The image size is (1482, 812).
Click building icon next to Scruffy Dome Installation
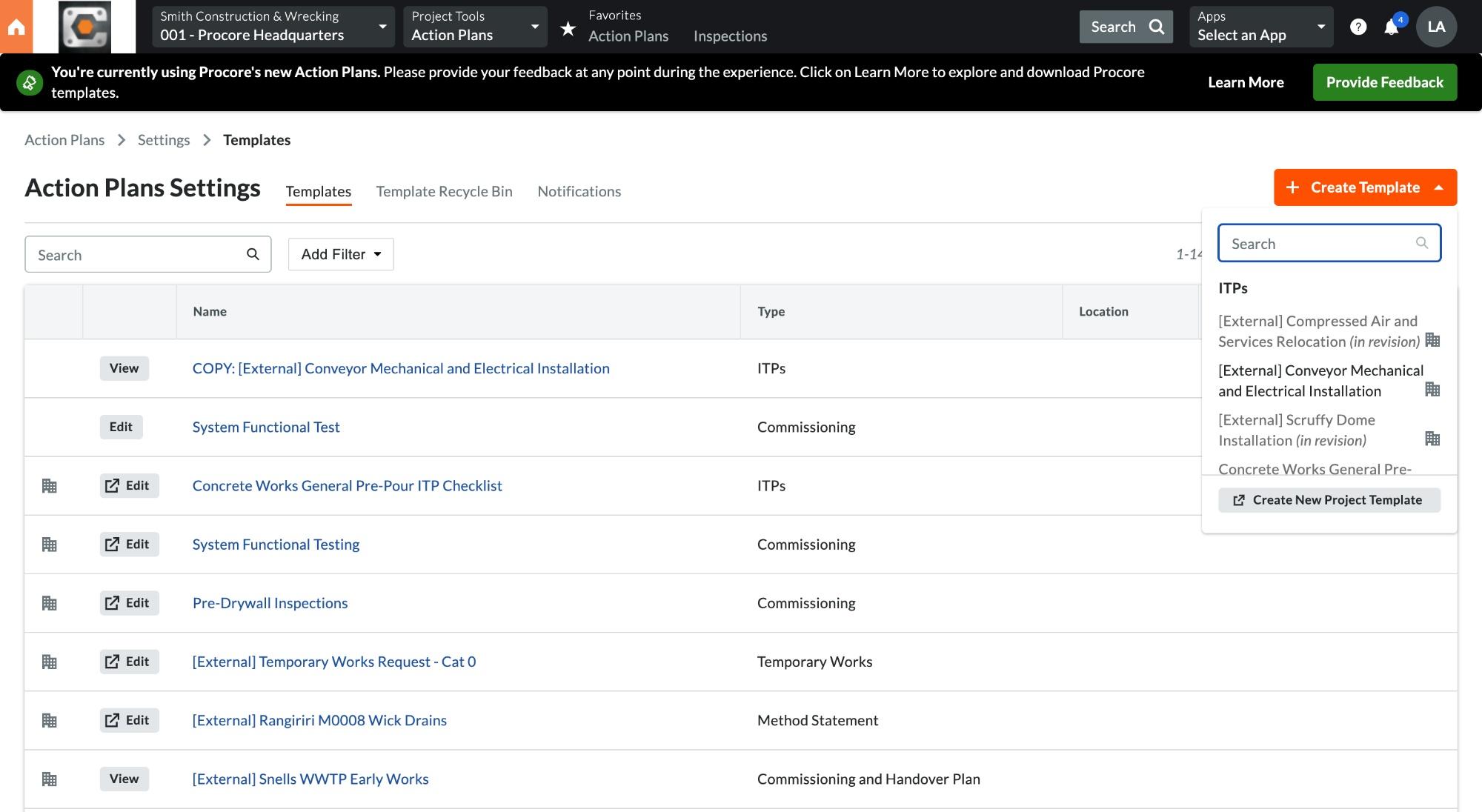tap(1432, 439)
